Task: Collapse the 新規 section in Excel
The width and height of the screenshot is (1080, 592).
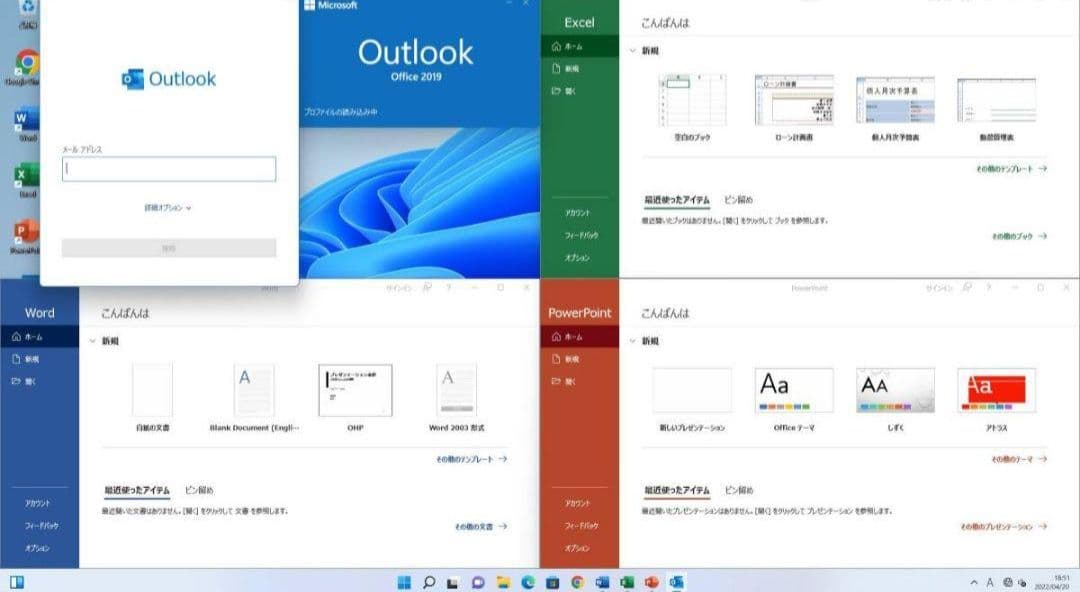Action: pos(633,47)
